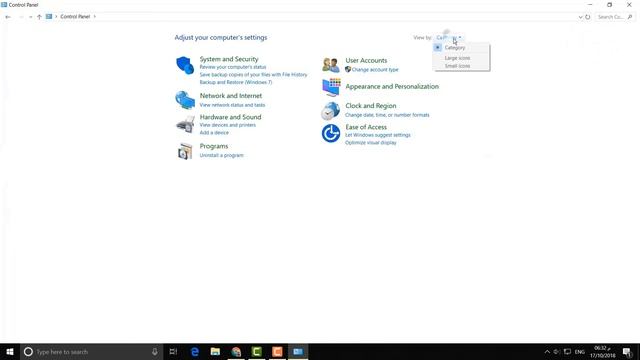640x360 pixels.
Task: Click the Ease of Access heading
Action: click(366, 127)
